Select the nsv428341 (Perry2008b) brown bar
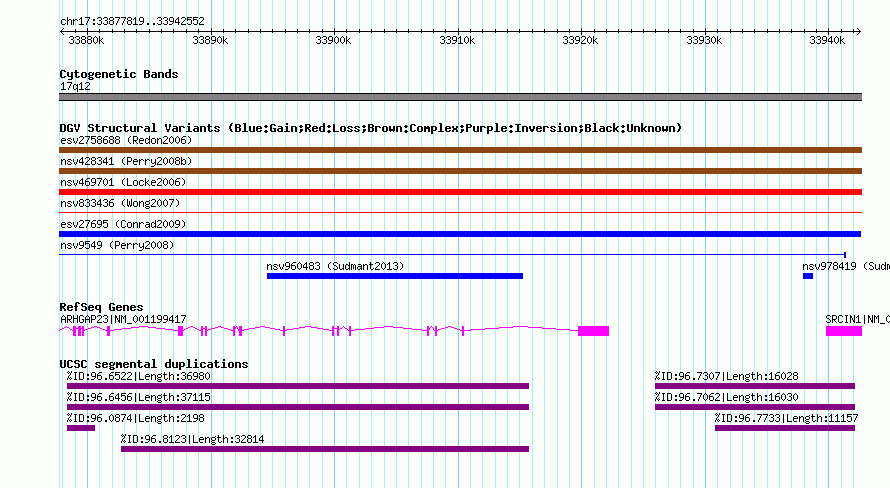Viewport: 890px width, 488px height. 460,171
